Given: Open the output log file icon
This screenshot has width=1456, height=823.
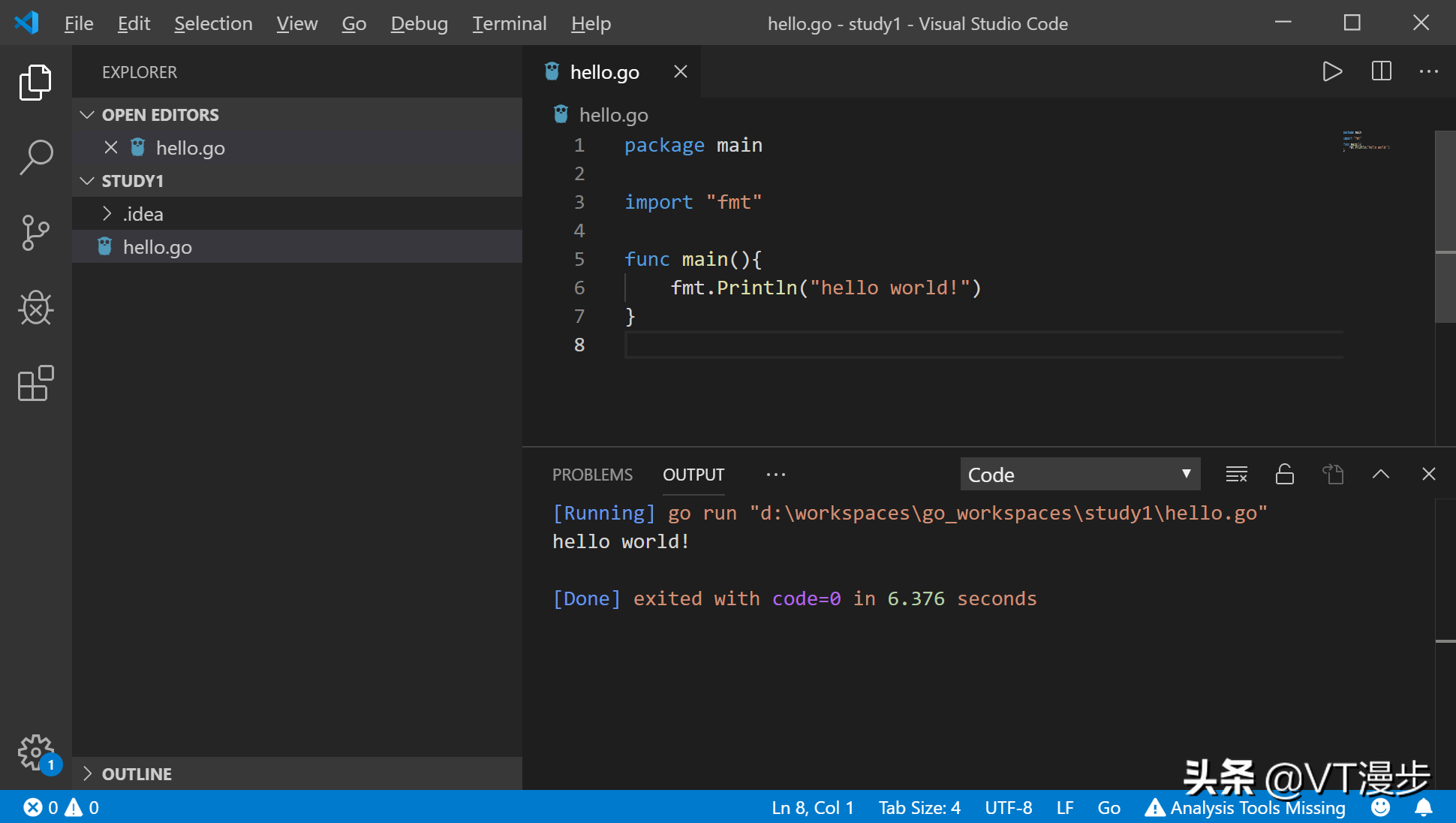Looking at the screenshot, I should click(1333, 475).
